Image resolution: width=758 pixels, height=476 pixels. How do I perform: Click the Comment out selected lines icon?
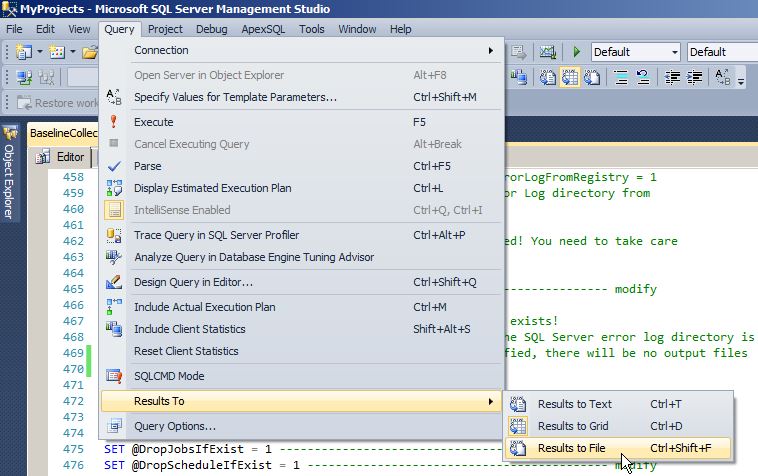coord(621,77)
